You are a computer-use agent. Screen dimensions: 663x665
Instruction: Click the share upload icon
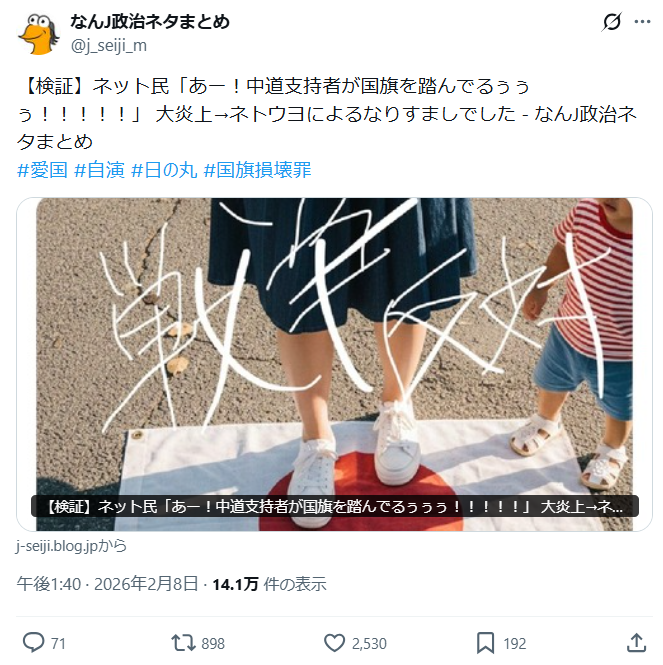pyautogui.click(x=636, y=643)
